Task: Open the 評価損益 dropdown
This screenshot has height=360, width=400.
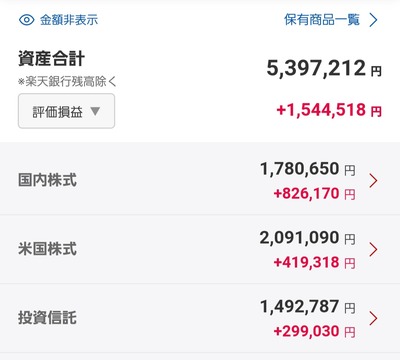Action: point(66,111)
